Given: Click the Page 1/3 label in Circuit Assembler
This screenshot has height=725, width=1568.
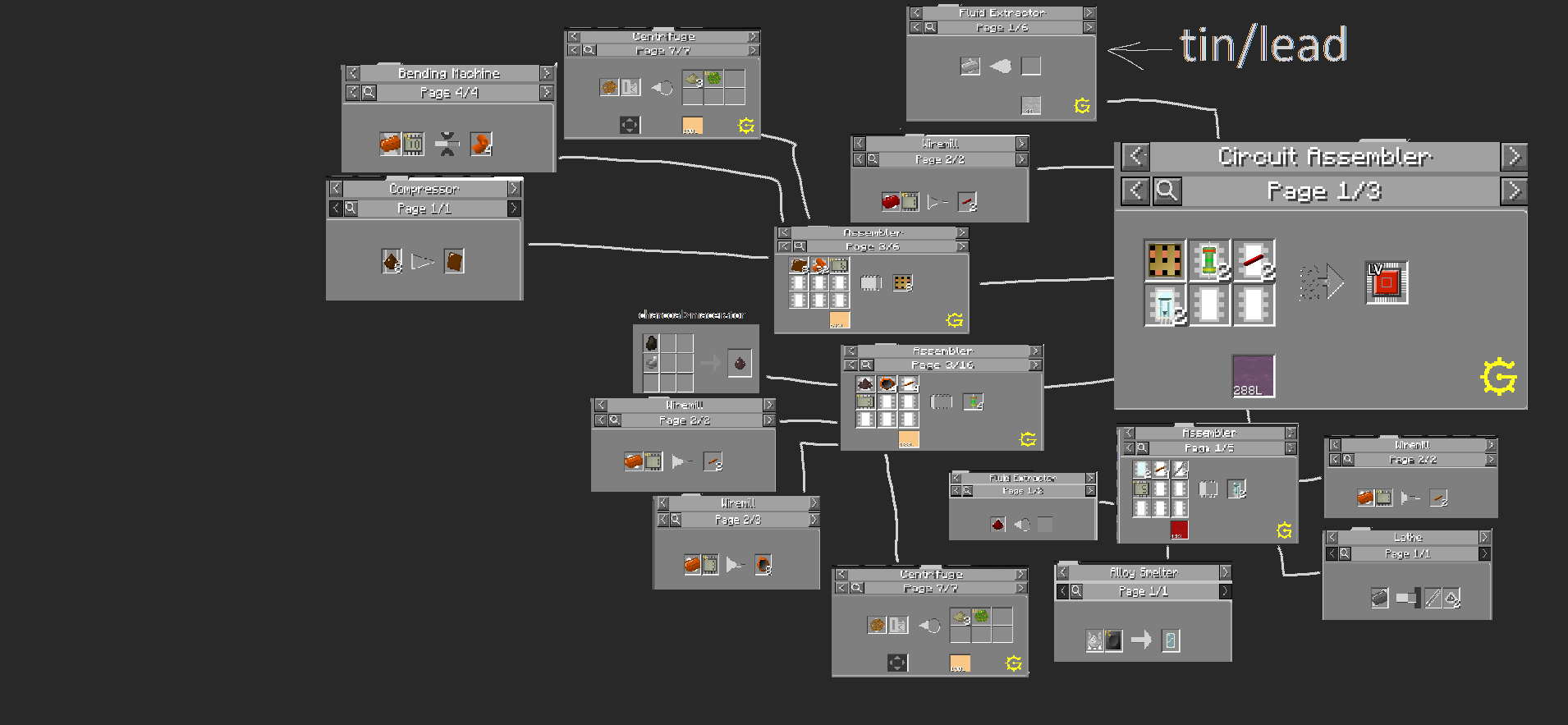Looking at the screenshot, I should (1324, 191).
